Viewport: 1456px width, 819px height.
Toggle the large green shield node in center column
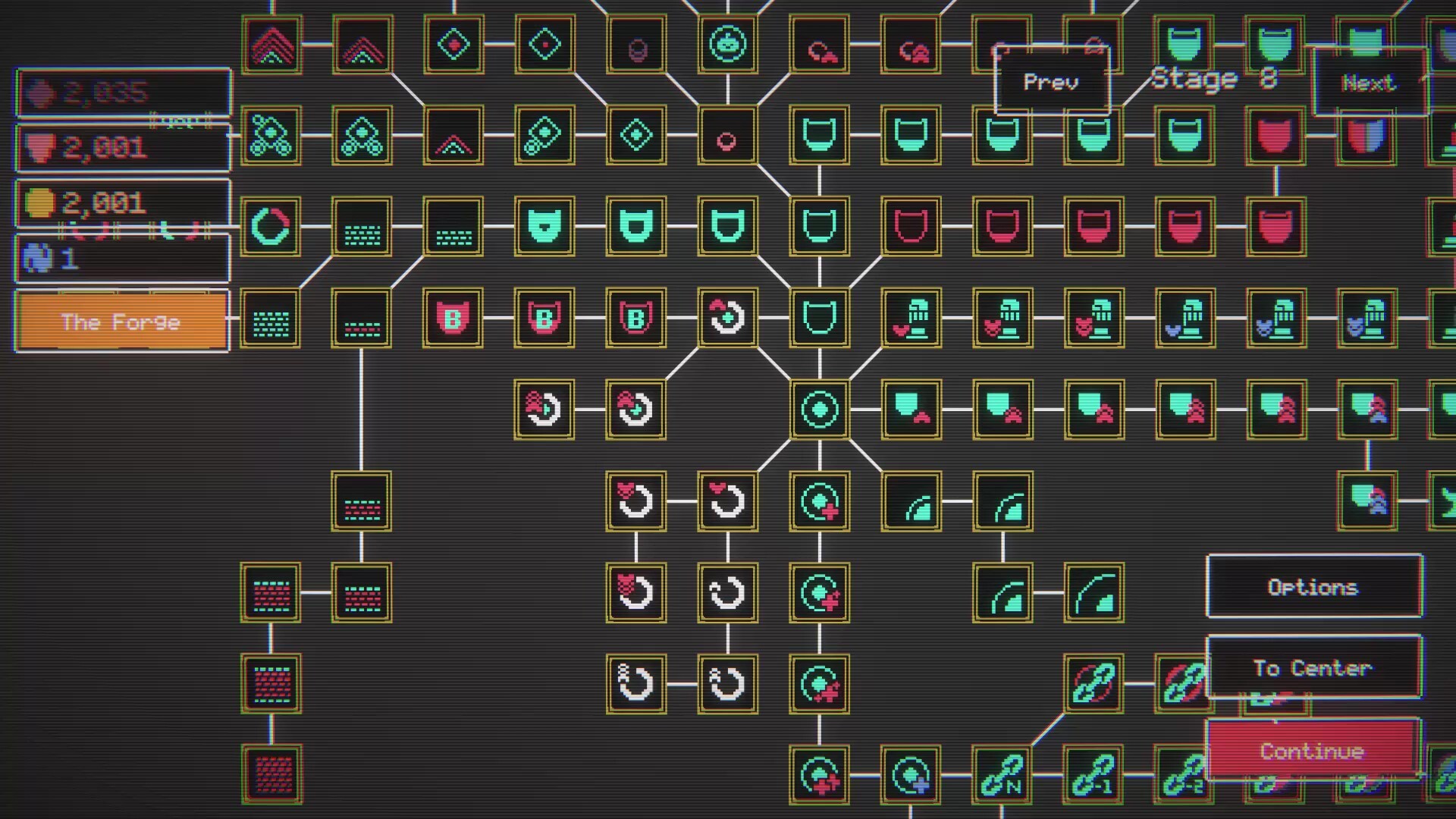[x=820, y=318]
